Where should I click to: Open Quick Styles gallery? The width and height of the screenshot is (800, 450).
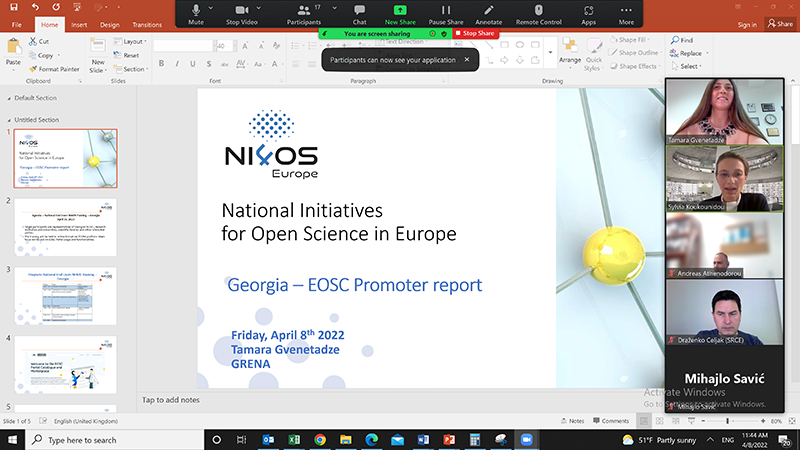tap(593, 55)
